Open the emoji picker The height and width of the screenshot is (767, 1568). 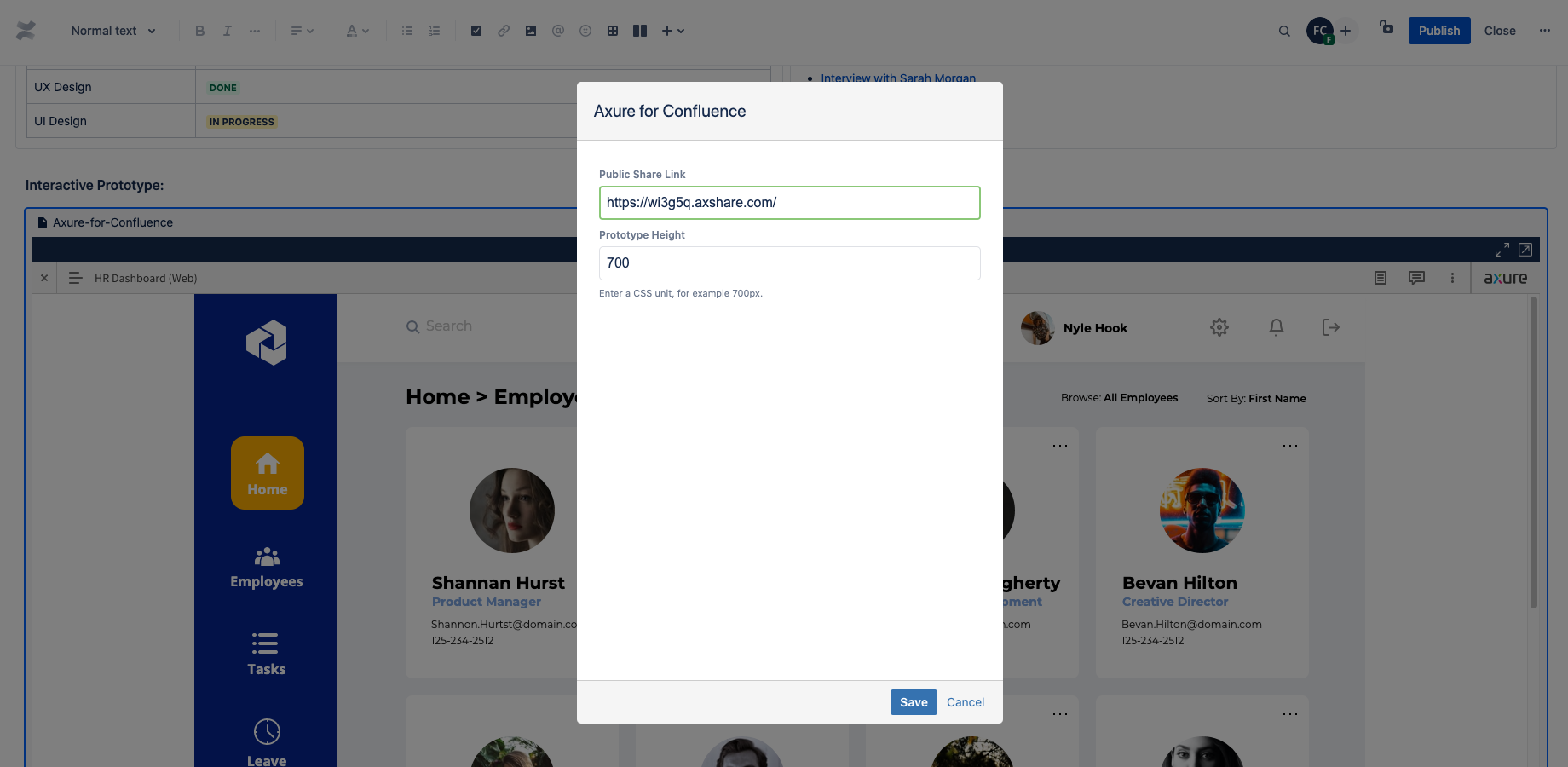pos(585,31)
